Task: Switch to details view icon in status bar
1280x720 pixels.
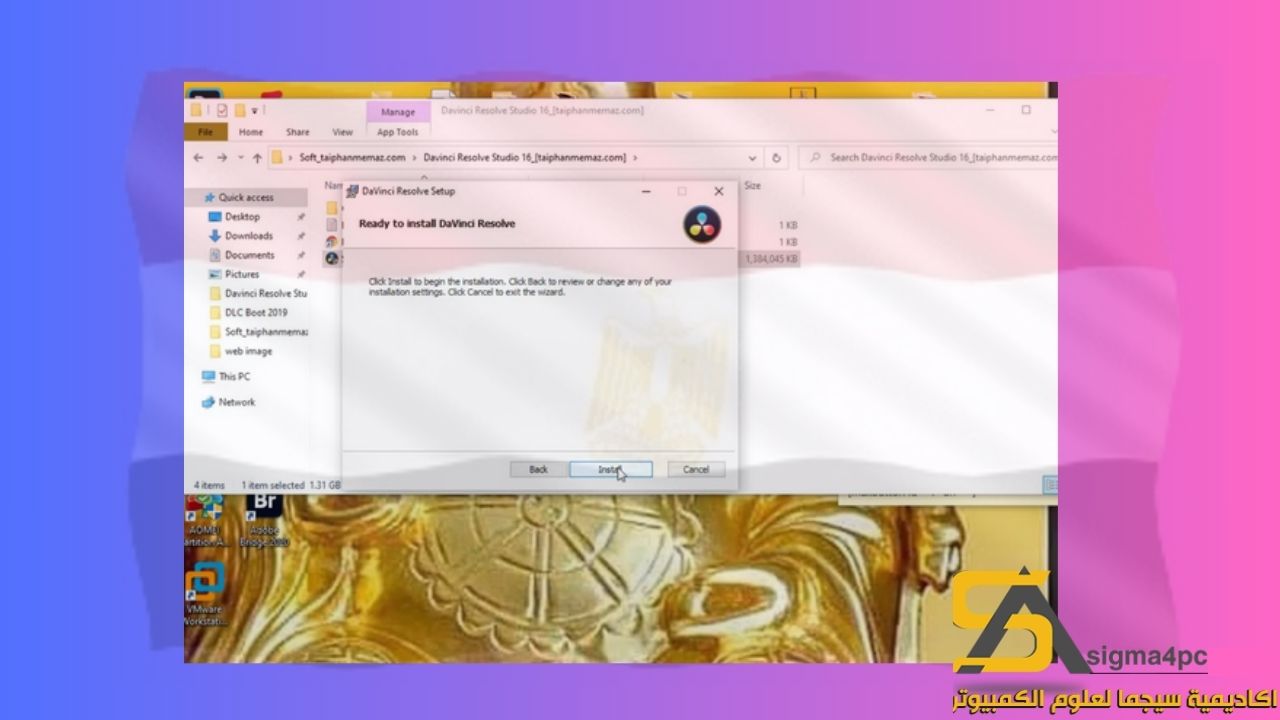Action: tap(1051, 484)
